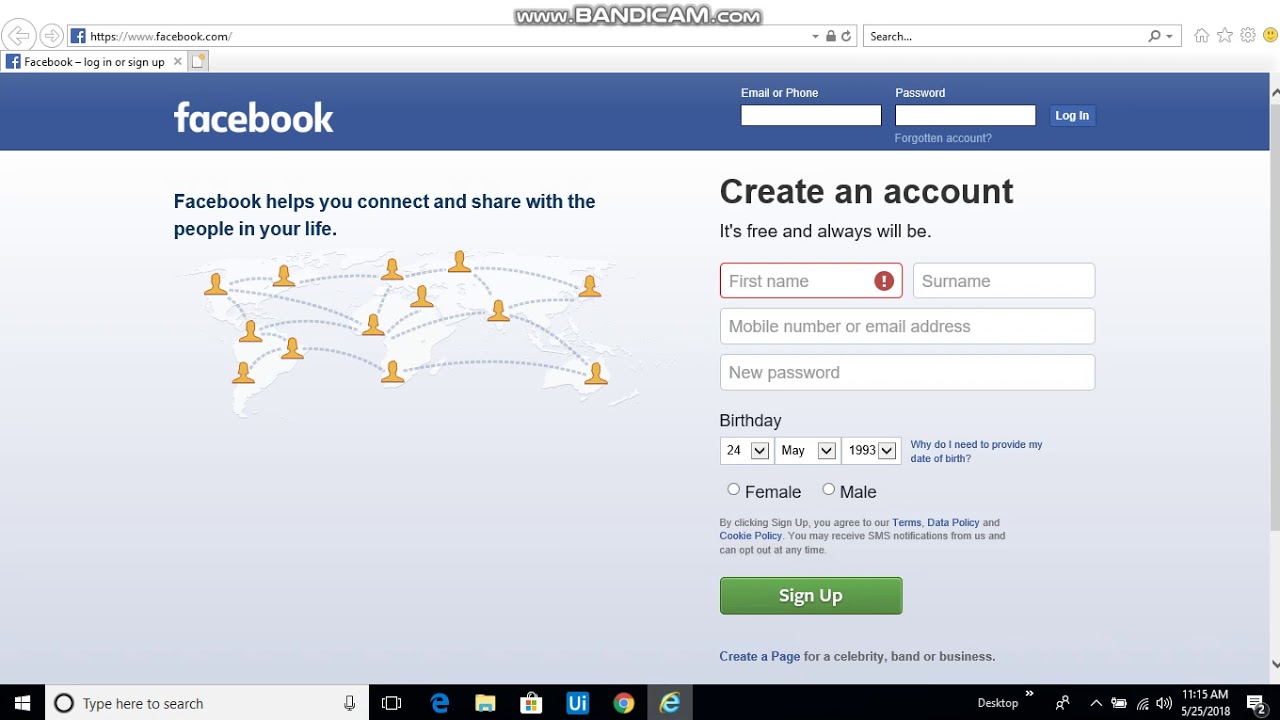
Task: Open the date of birth explanation link
Action: coord(976,451)
